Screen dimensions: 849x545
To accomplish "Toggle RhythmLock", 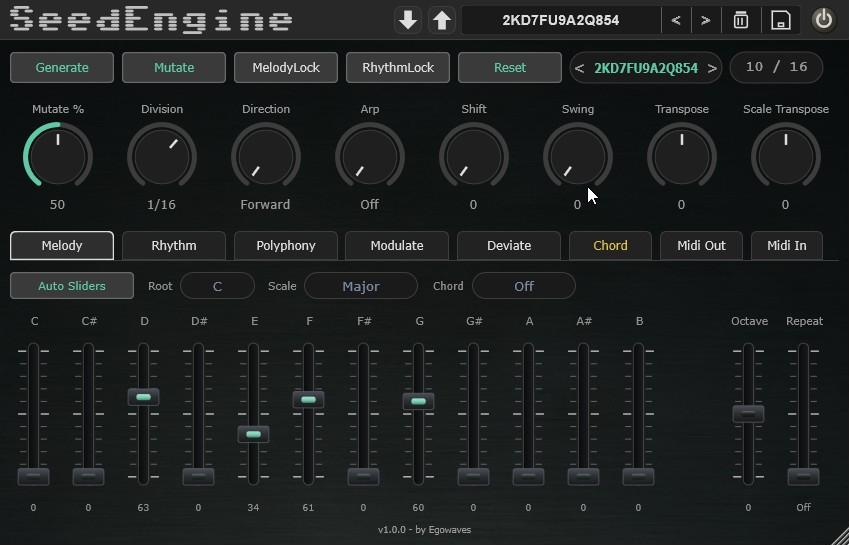I will 398,68.
